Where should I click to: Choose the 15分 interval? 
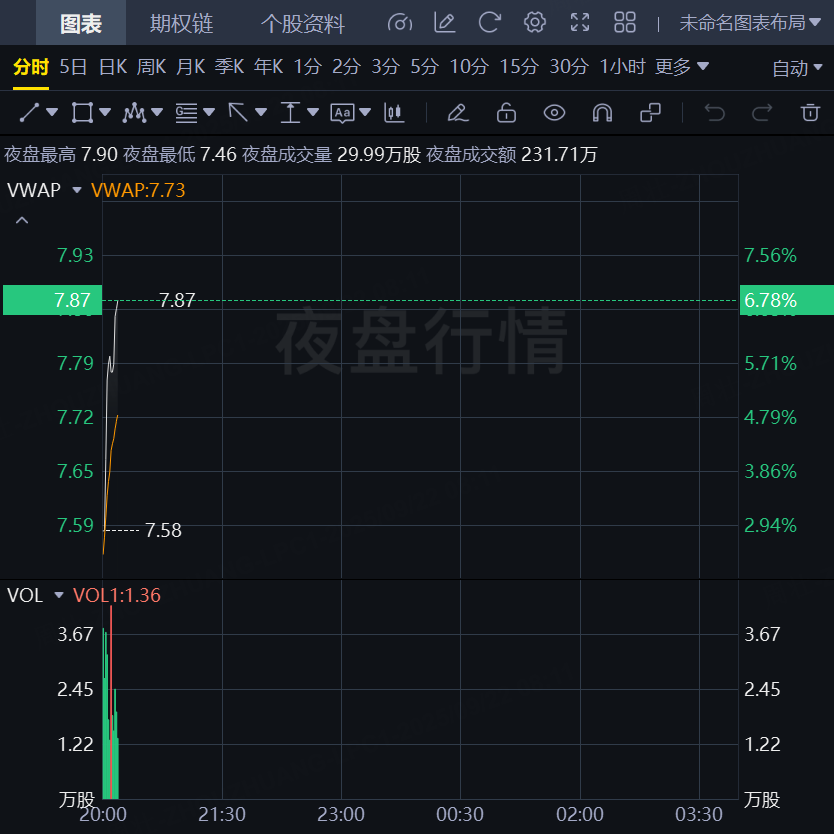(519, 67)
